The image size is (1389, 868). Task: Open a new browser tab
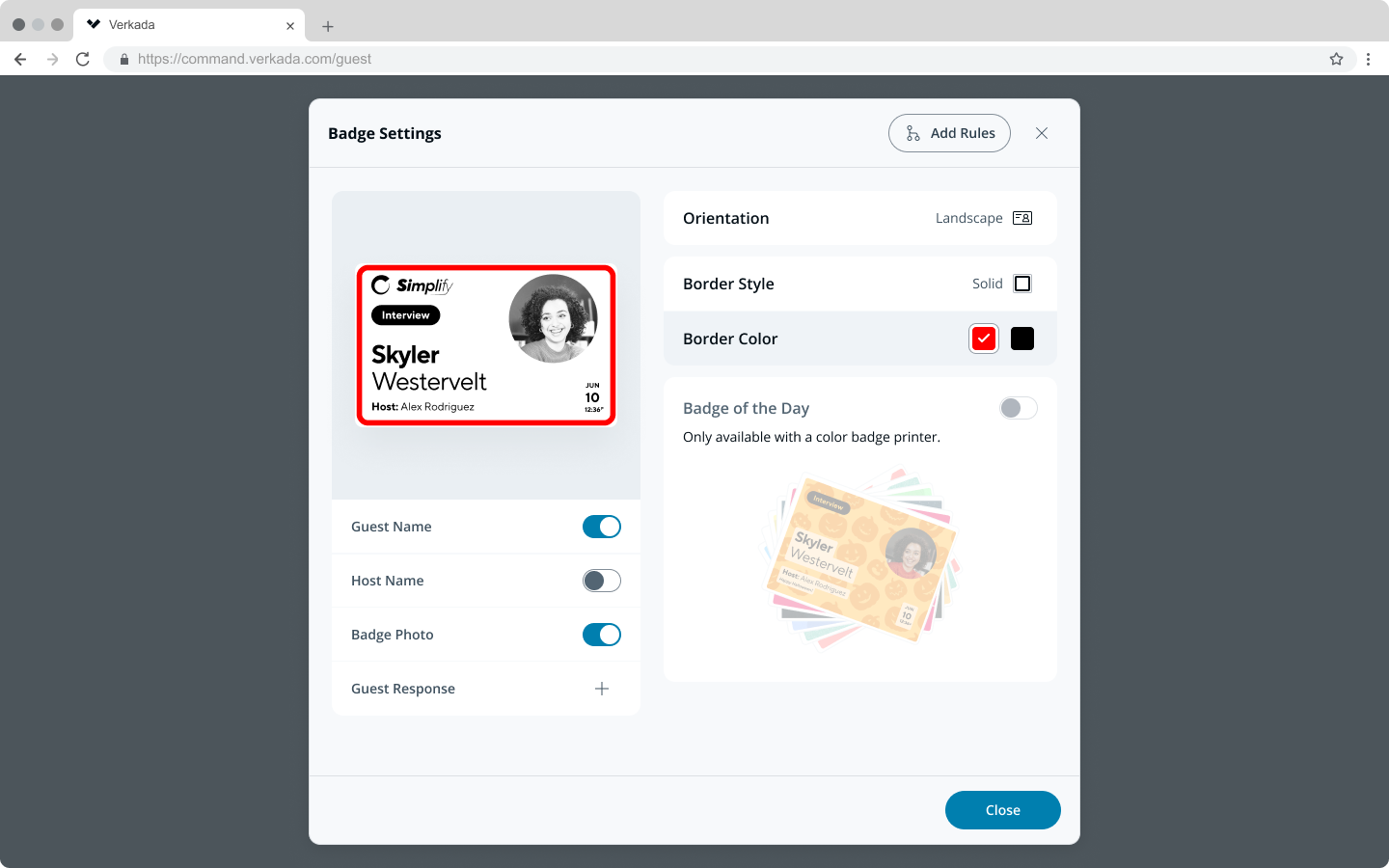click(x=328, y=26)
